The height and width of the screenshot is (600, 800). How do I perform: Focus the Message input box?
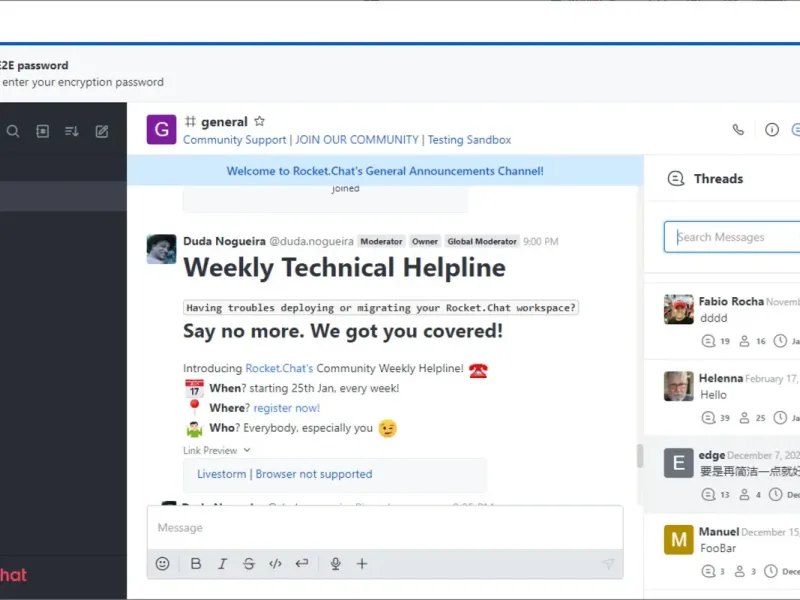click(x=385, y=528)
